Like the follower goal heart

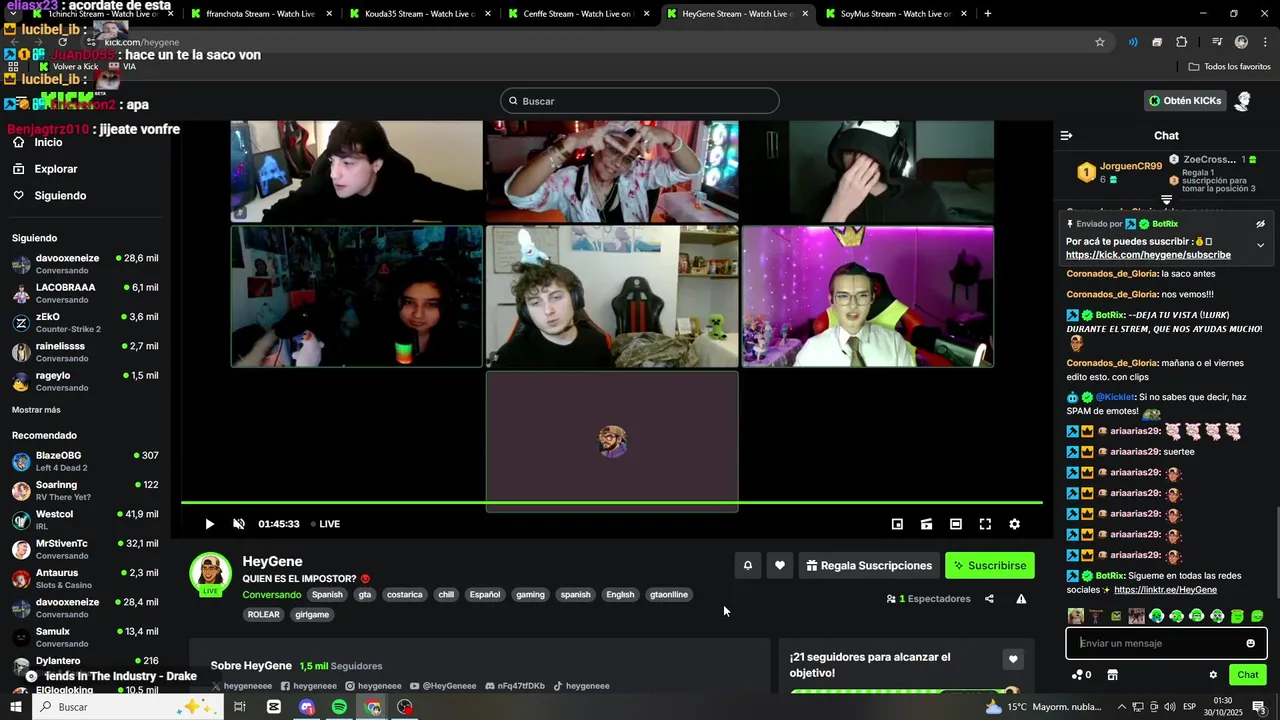(1013, 659)
